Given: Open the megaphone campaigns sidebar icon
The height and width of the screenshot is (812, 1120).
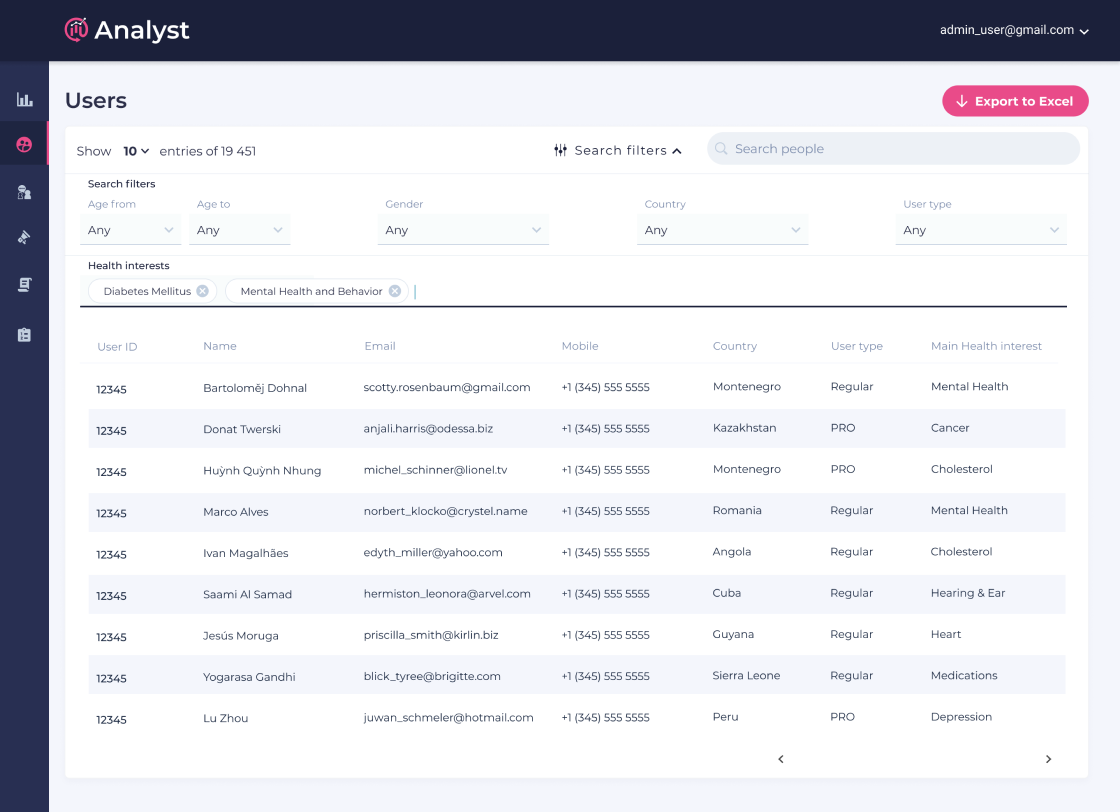Looking at the screenshot, I should (24, 238).
